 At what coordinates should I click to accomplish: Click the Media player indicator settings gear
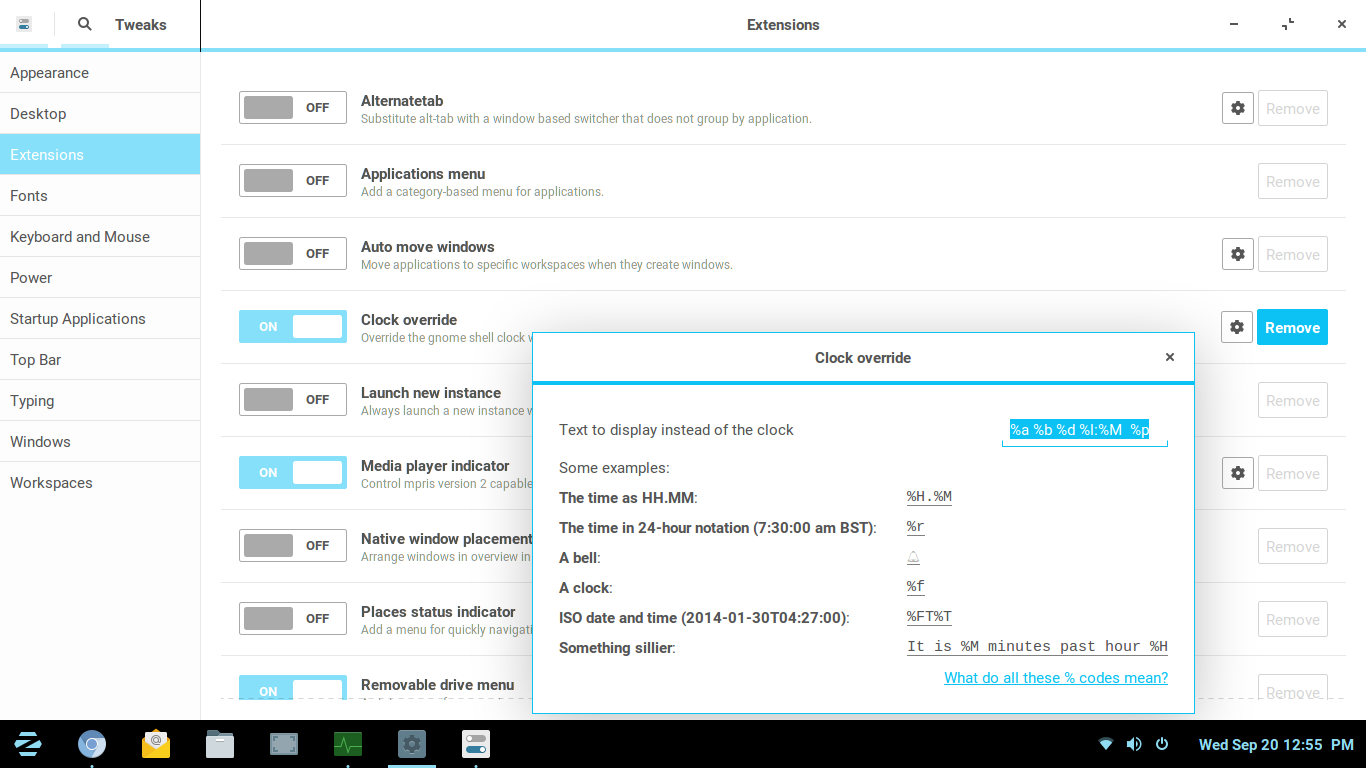click(x=1237, y=473)
